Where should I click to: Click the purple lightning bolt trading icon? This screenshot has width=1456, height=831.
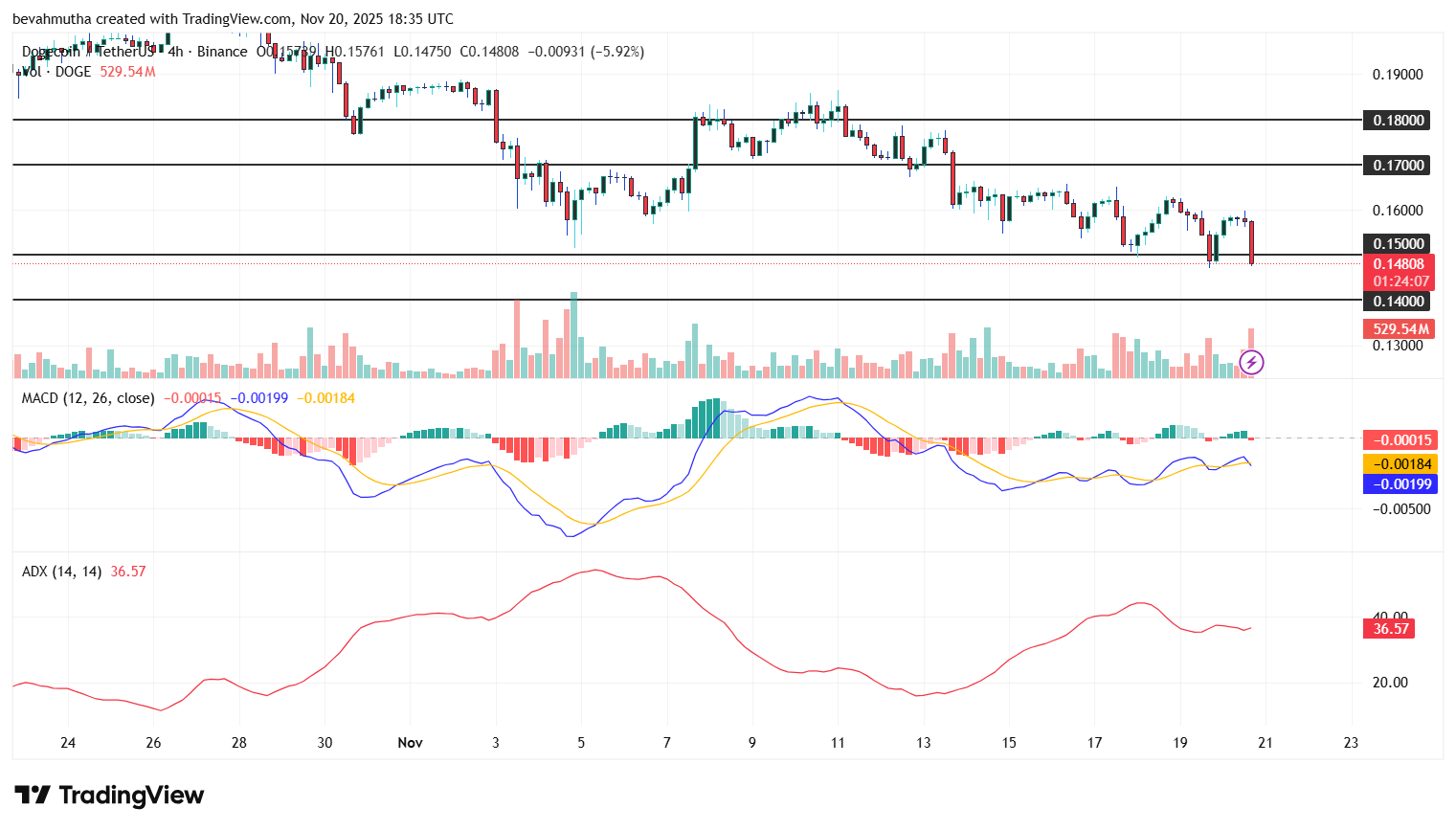point(1252,362)
